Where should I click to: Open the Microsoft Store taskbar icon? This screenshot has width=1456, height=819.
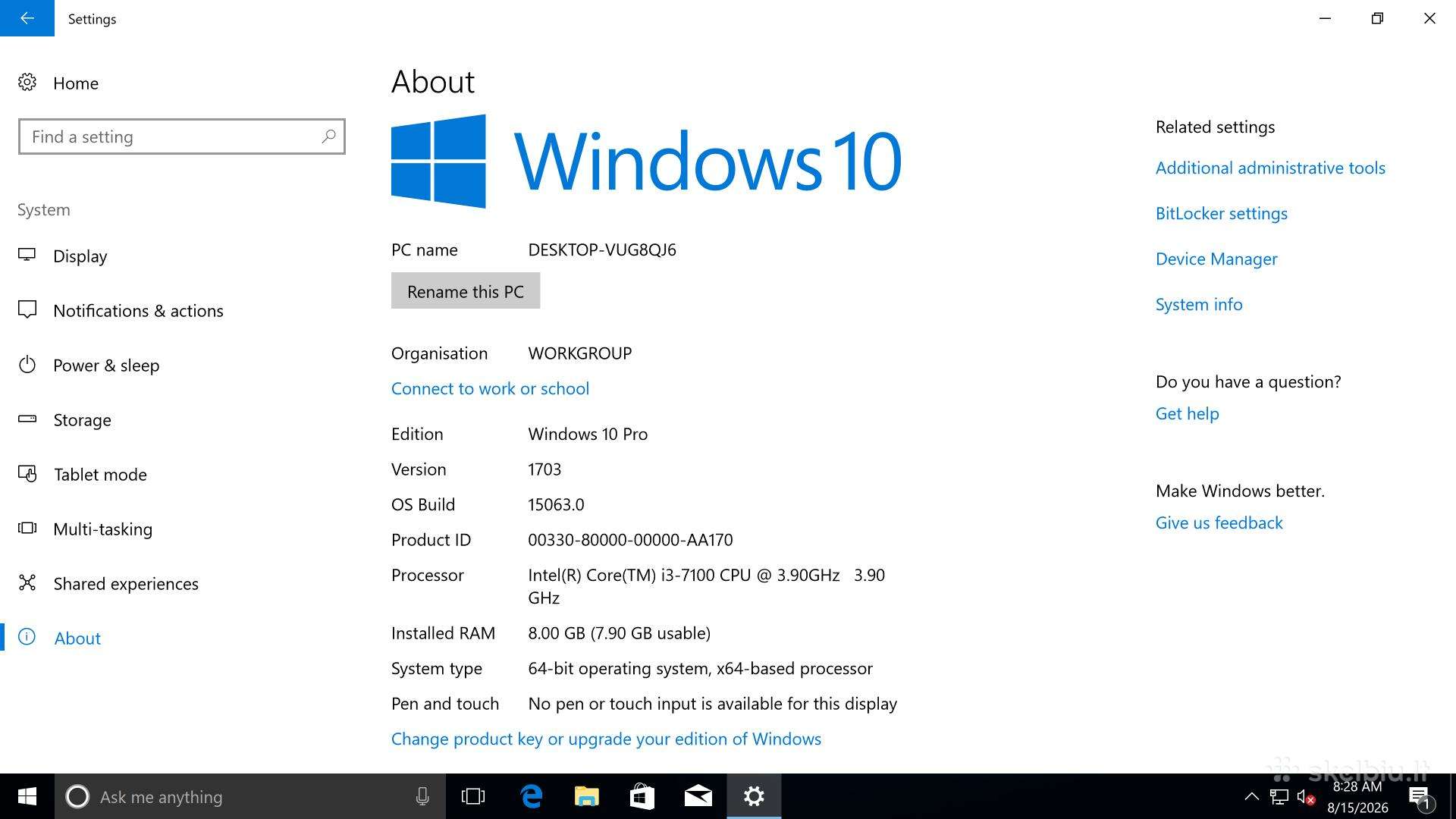pos(642,796)
